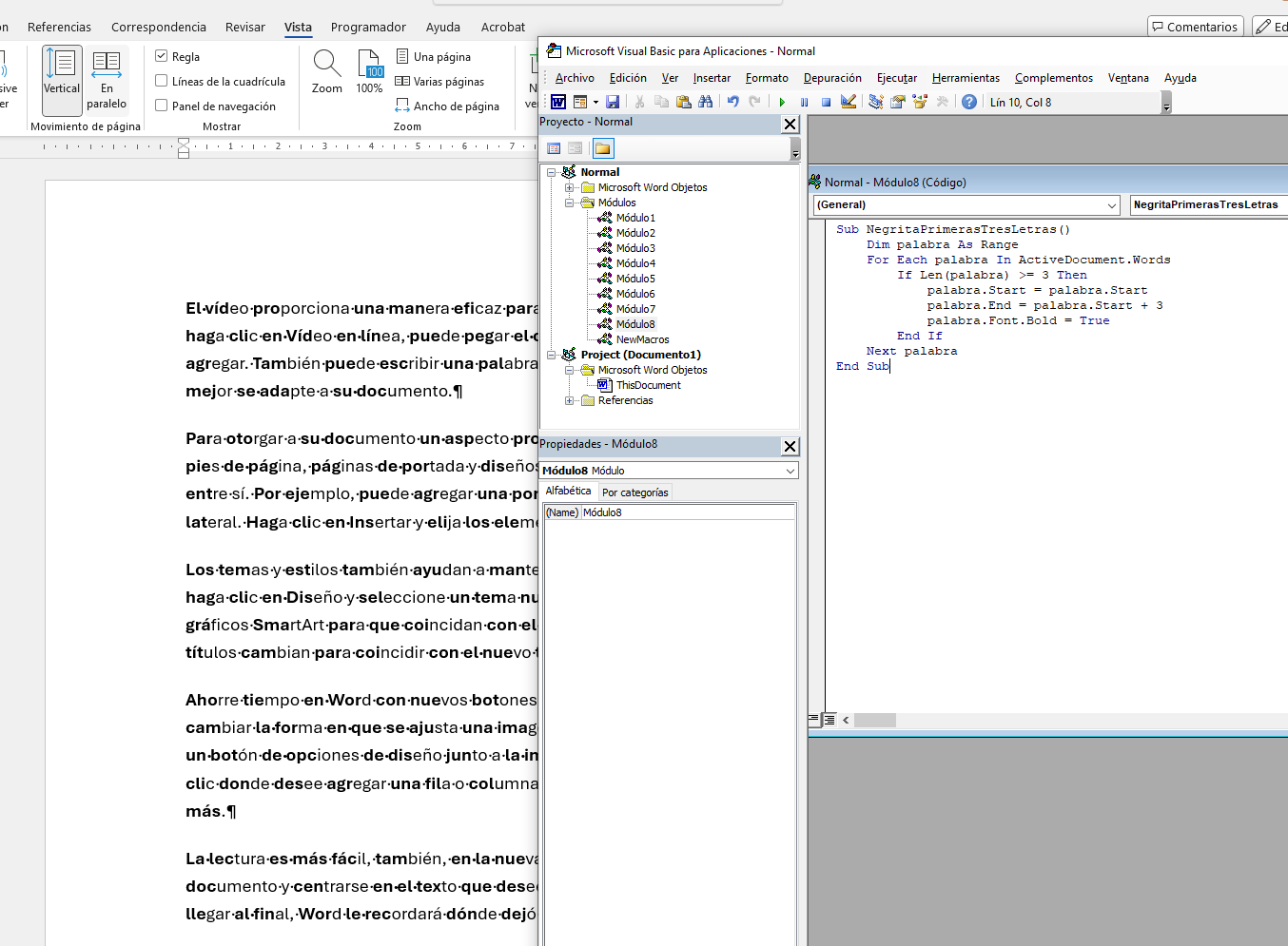Close the Propiedades - Módulo8 panel

[790, 446]
